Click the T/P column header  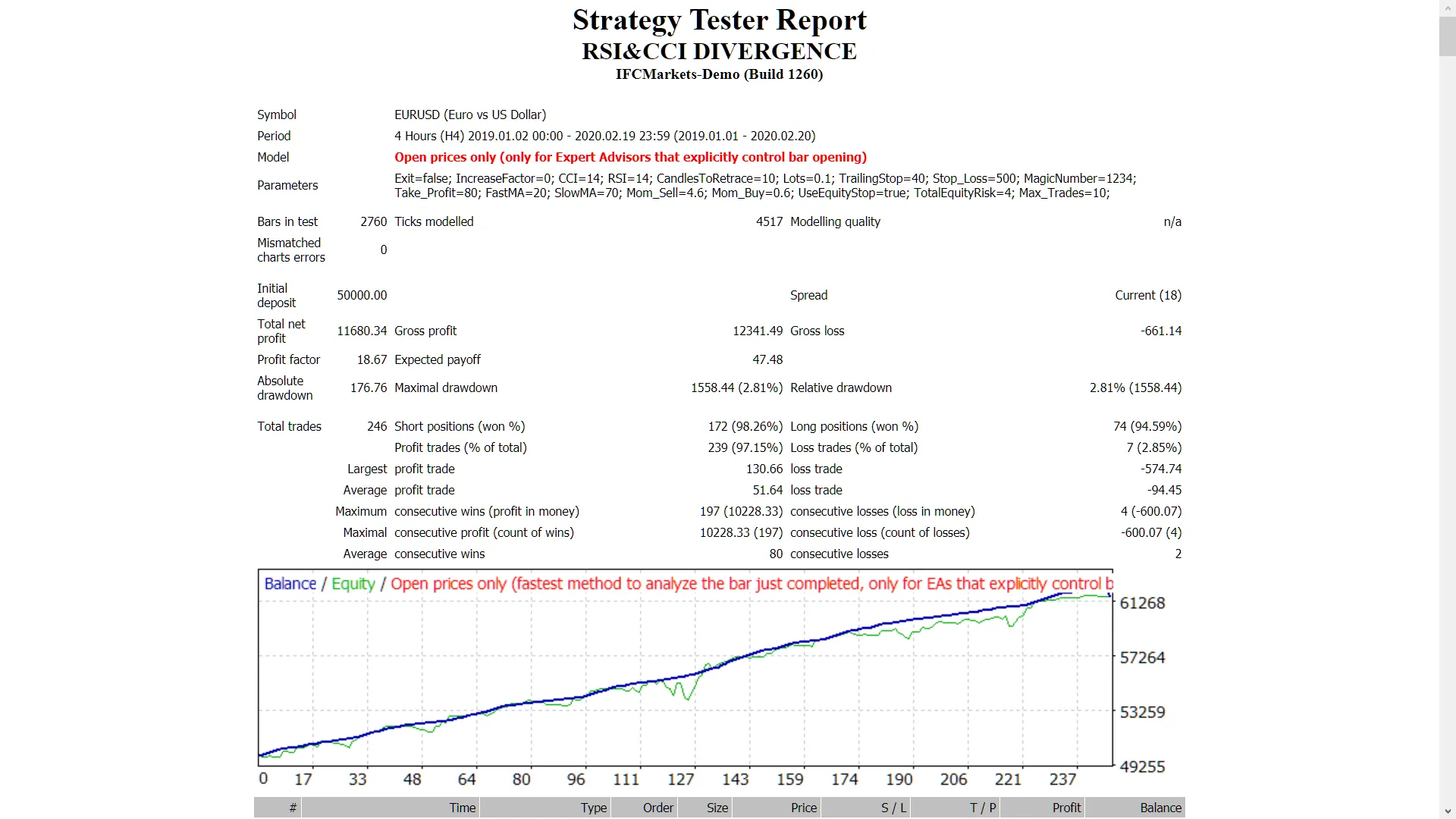(984, 808)
